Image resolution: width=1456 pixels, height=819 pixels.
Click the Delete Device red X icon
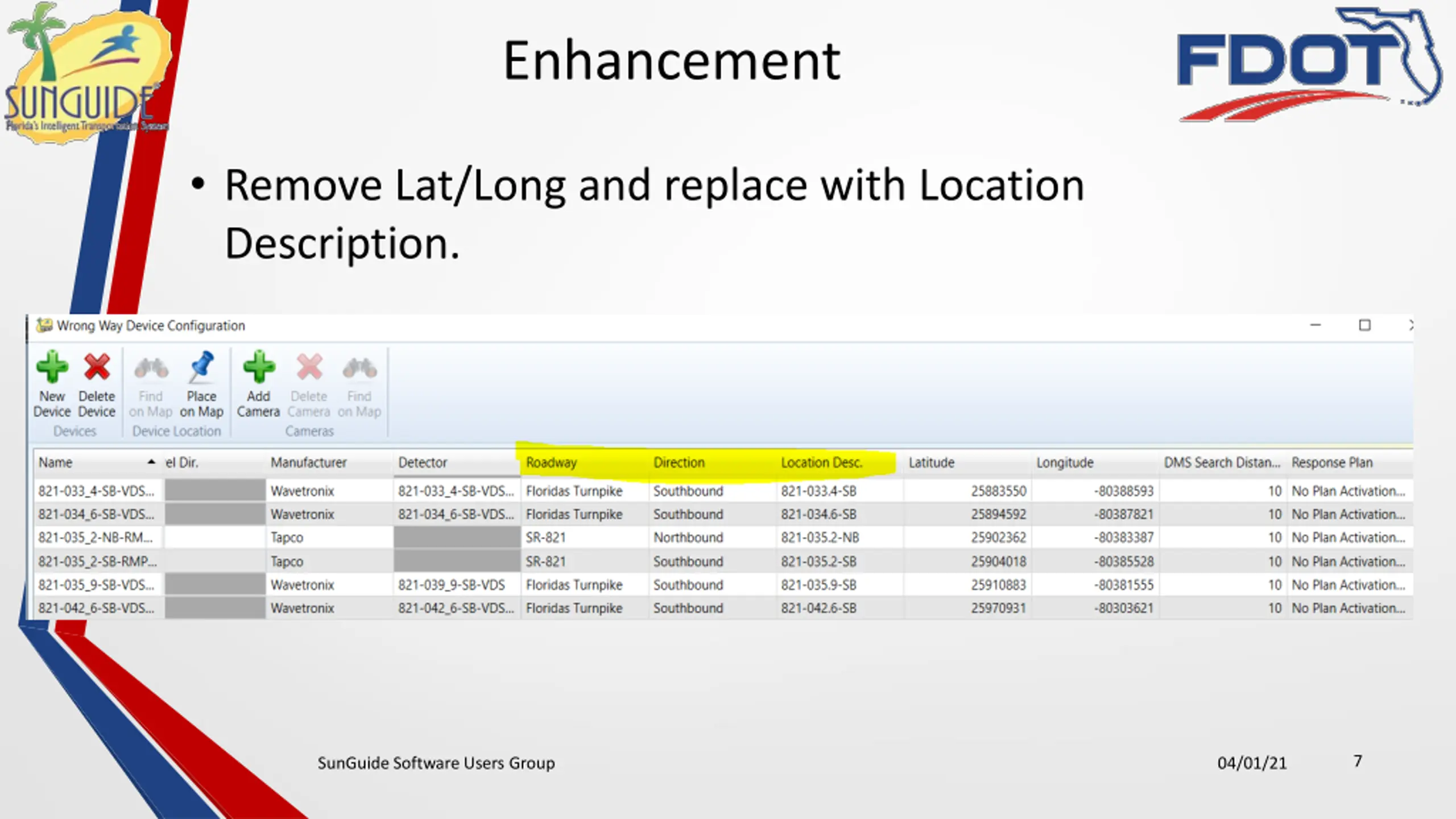97,367
